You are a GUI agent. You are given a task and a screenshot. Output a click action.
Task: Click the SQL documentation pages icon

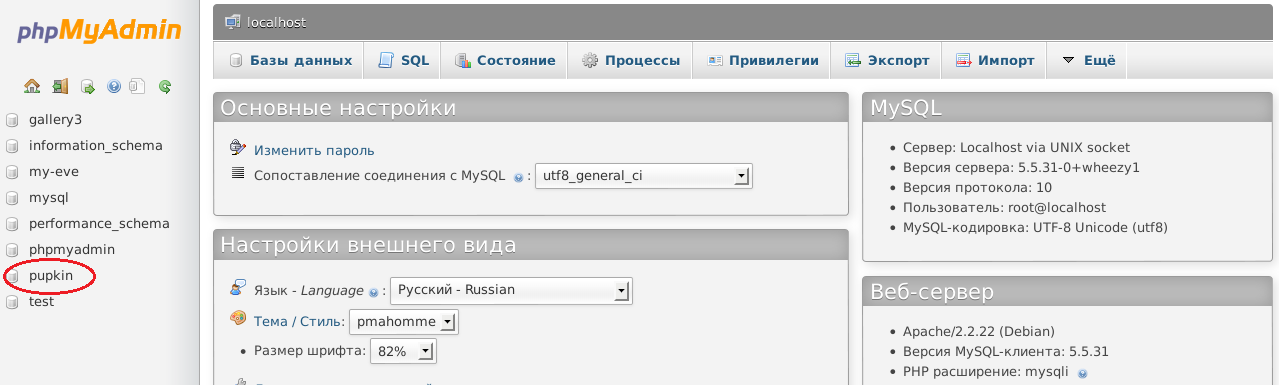(138, 87)
